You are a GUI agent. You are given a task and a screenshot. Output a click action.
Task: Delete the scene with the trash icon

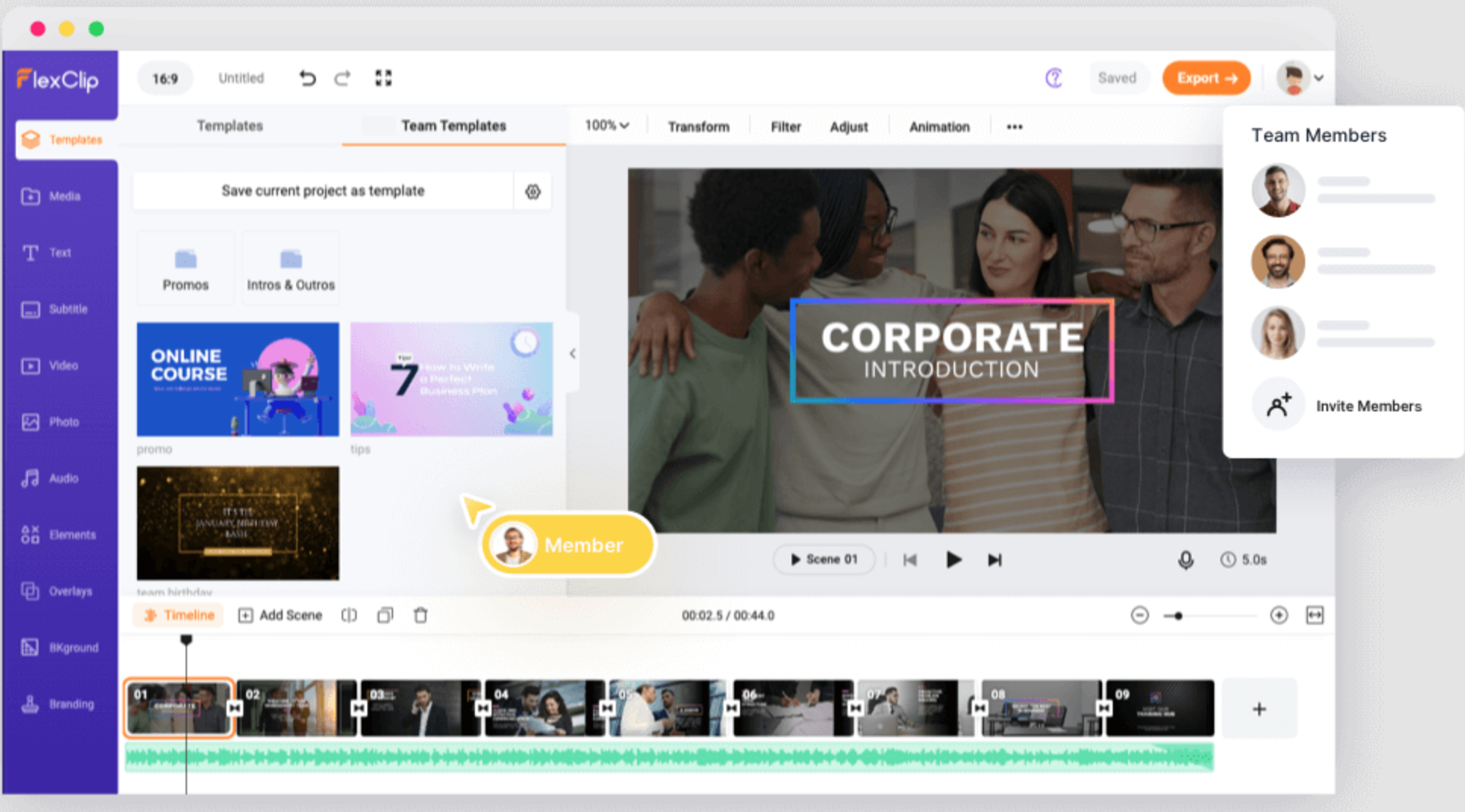(421, 615)
